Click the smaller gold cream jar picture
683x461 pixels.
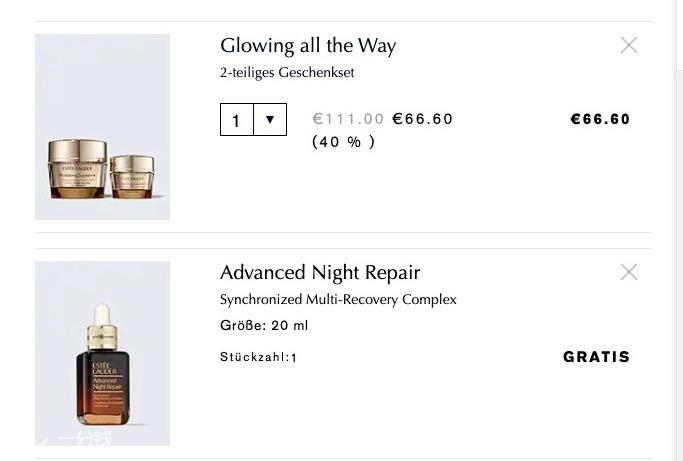pyautogui.click(x=132, y=176)
